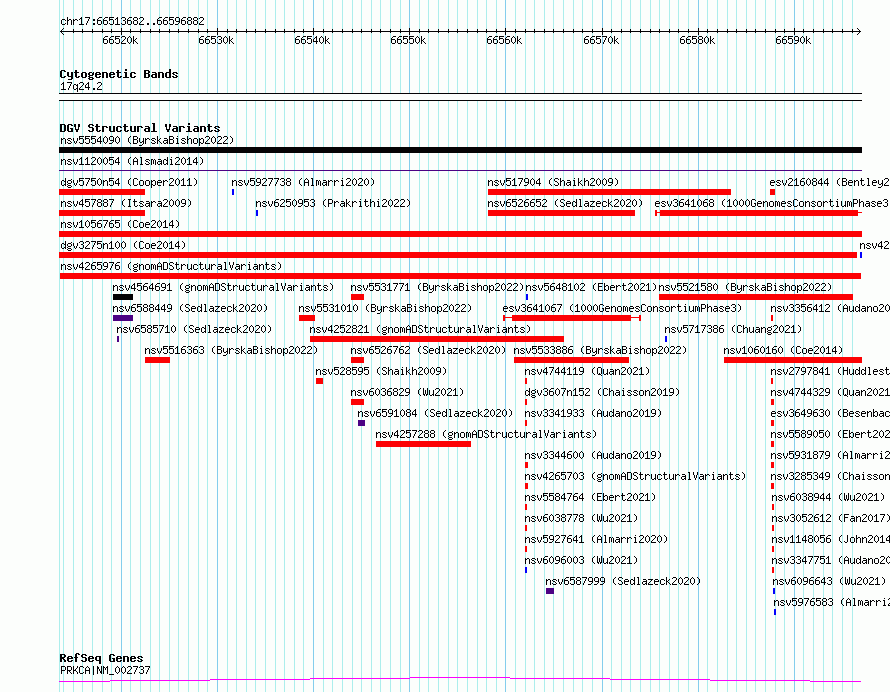890x692 pixels.
Task: Click nsv6038944 (Wu2021) label
Action: (x=828, y=497)
